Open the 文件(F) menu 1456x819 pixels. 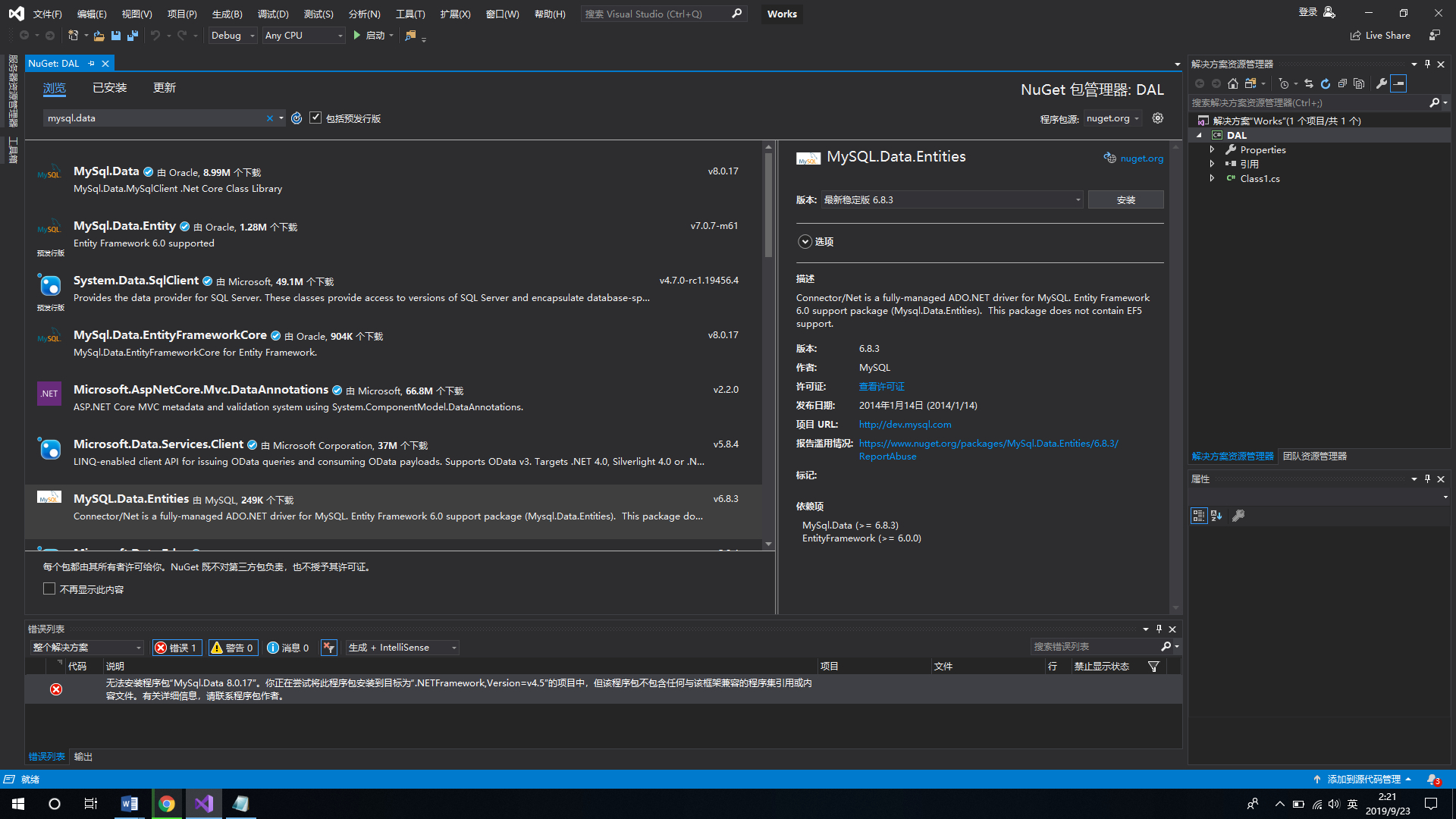pos(48,14)
